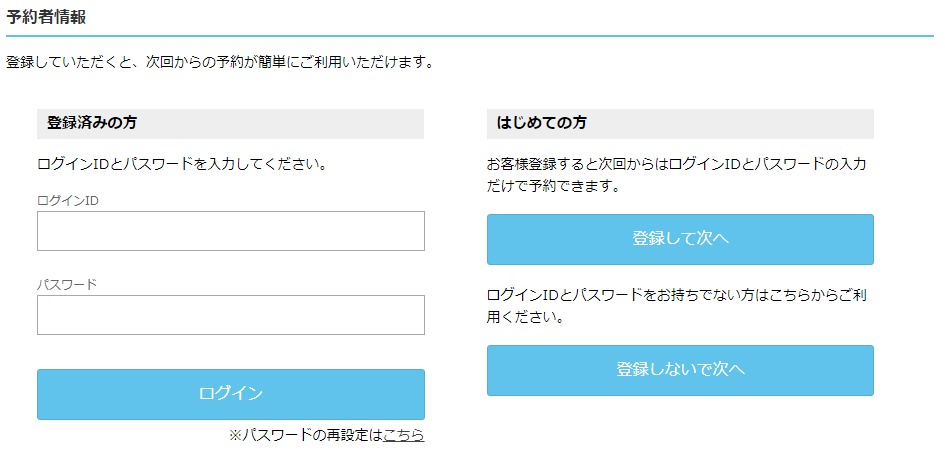Focus the ログインID input field

pos(231,231)
